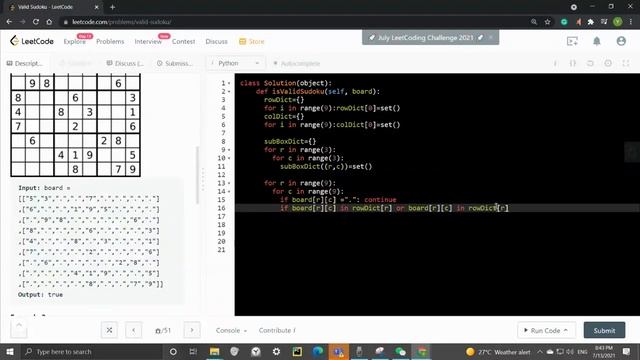Open the July LeetCoding Challenge 2021 banner

426,38
